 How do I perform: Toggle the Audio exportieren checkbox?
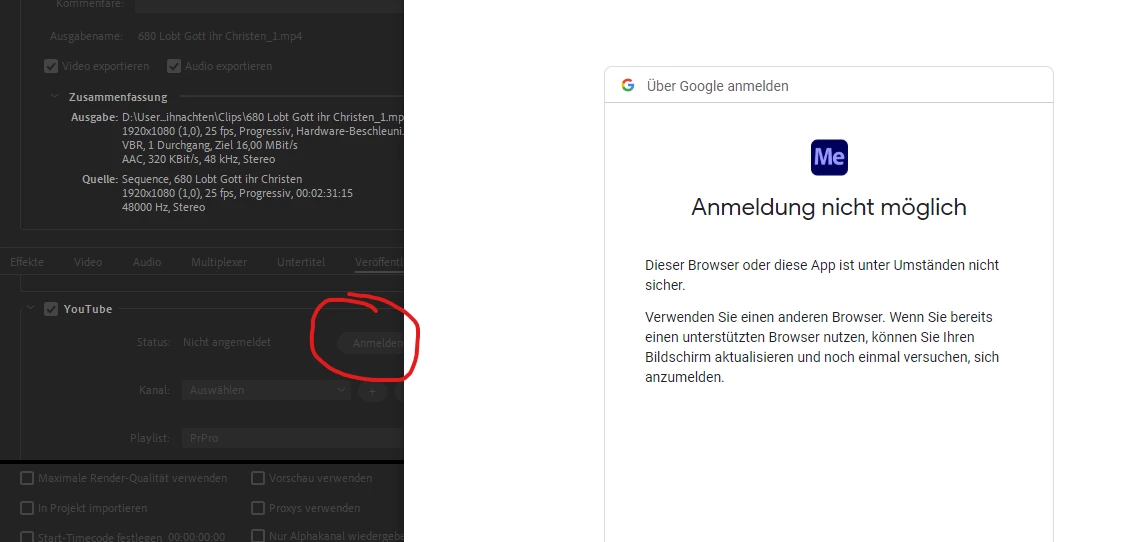click(174, 66)
